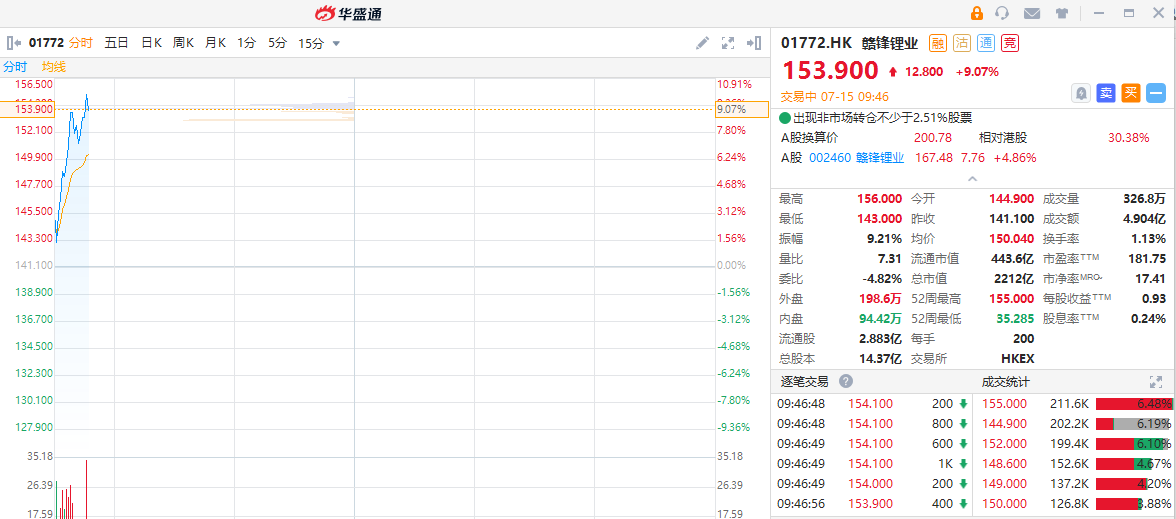
Task: Click the 外盘 value 198.6万
Action: (880, 298)
